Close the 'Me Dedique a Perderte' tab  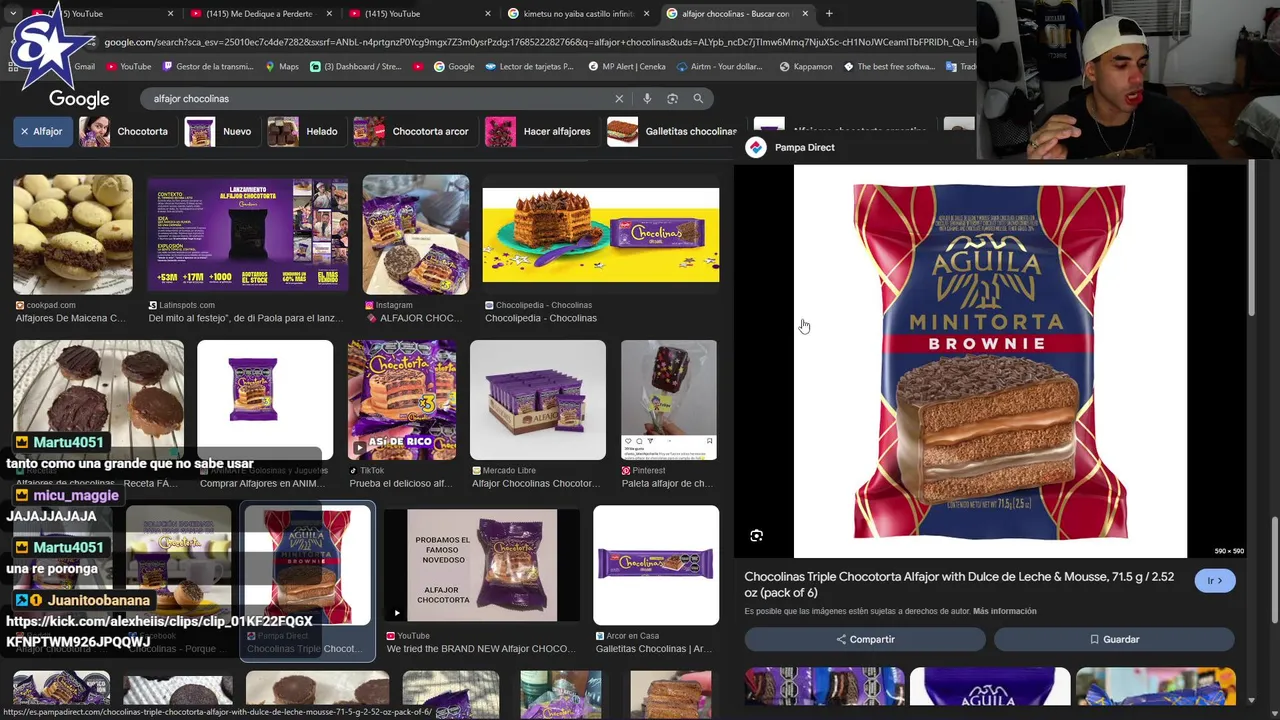pos(329,14)
